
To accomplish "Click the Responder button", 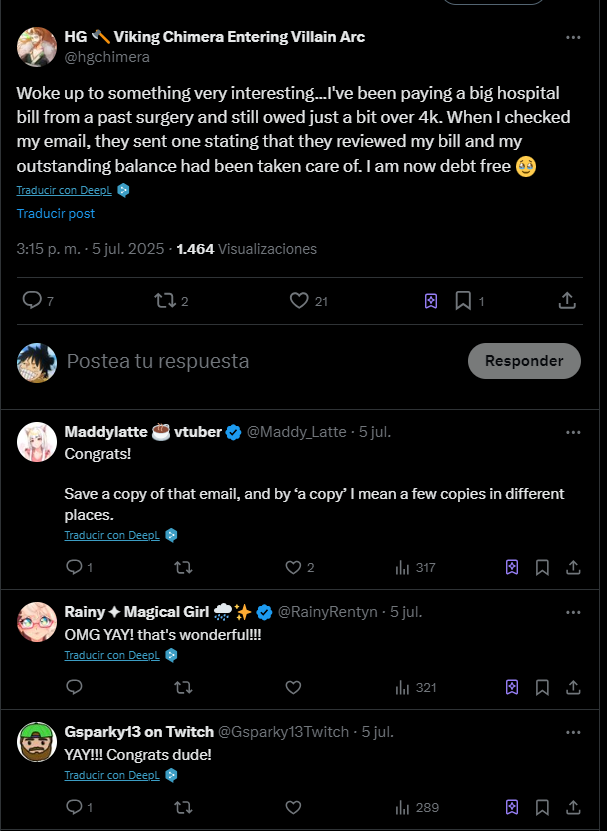I will coord(524,361).
